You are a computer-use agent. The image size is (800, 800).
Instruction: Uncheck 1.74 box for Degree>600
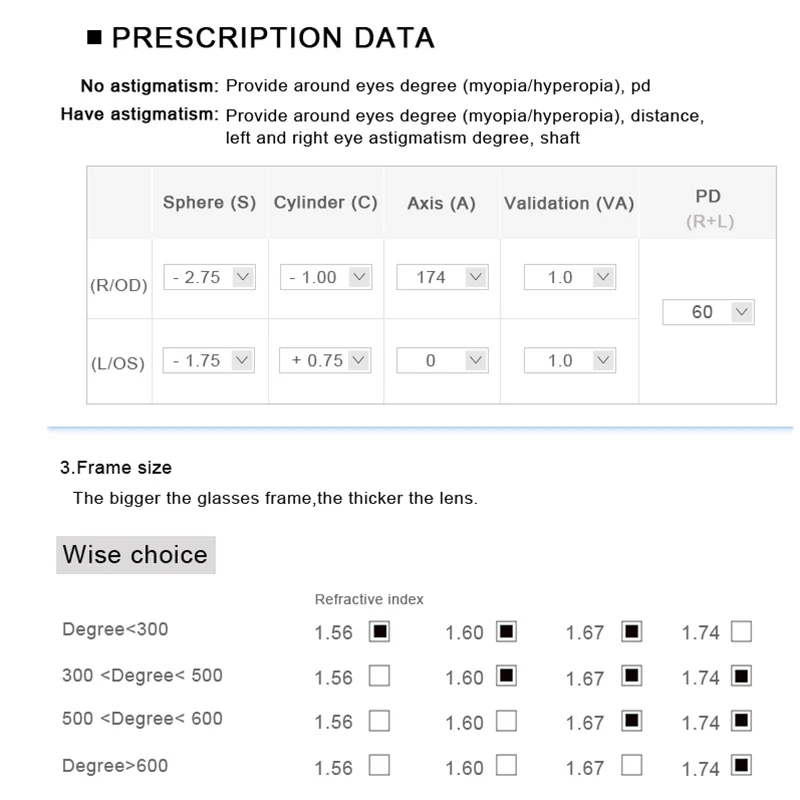tap(741, 766)
